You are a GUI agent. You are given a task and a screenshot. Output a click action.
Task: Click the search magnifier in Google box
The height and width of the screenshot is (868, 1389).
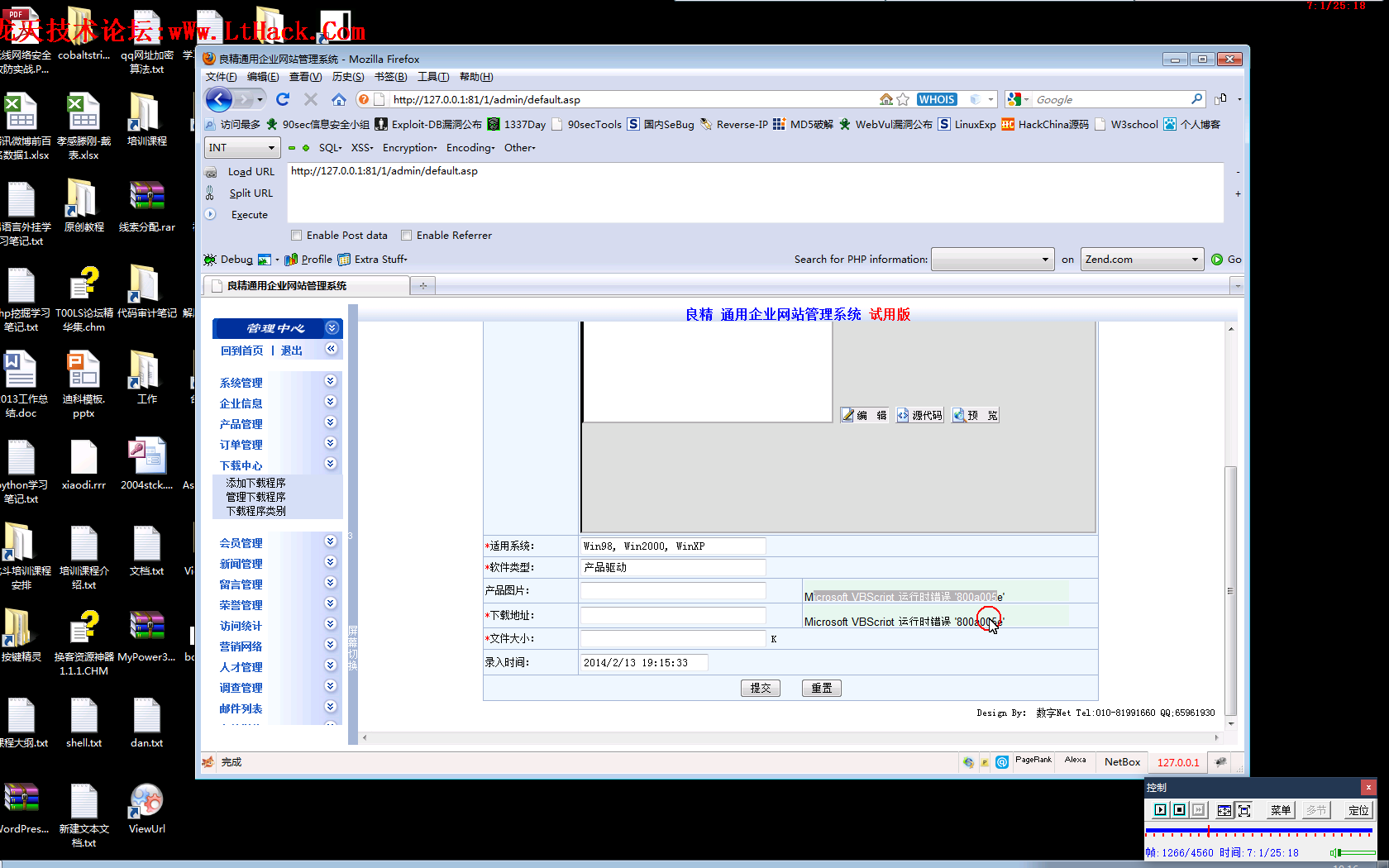click(x=1196, y=99)
